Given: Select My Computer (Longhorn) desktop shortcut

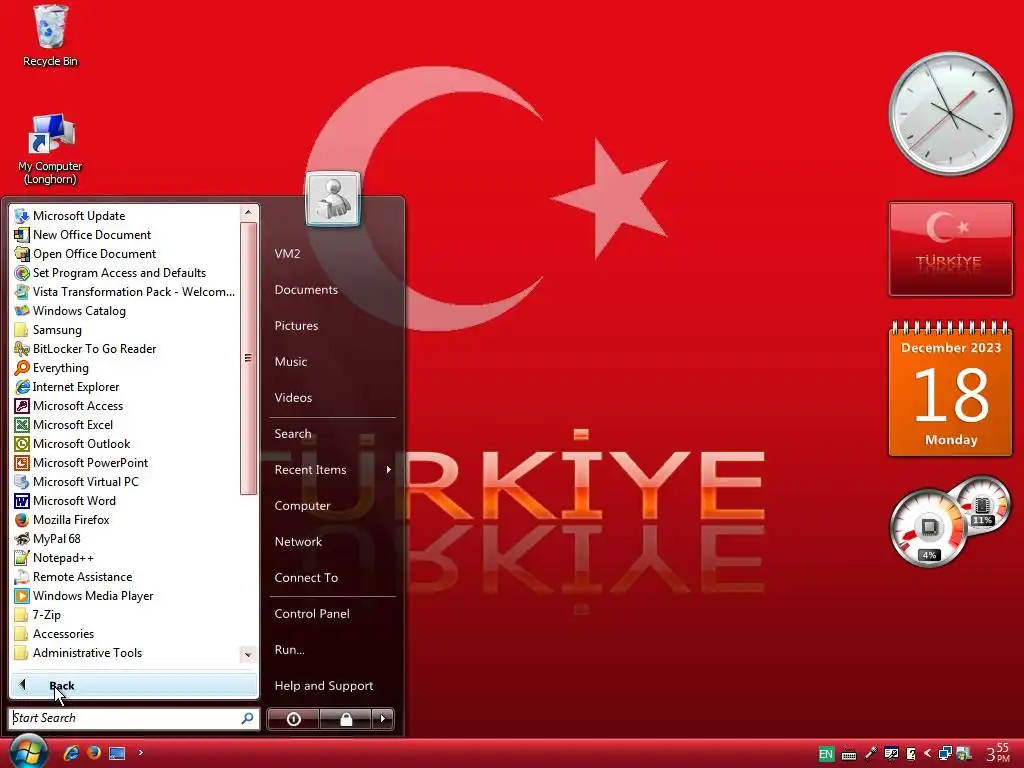Looking at the screenshot, I should (50, 149).
